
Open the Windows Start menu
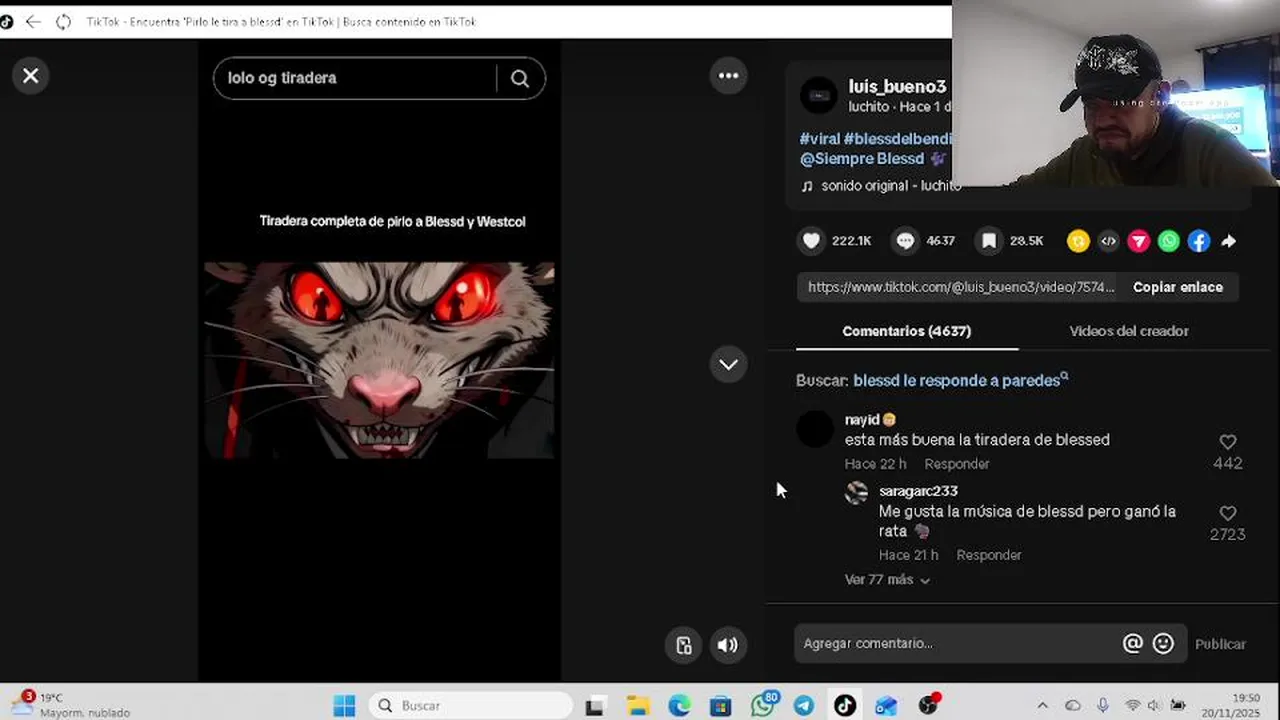pos(344,706)
